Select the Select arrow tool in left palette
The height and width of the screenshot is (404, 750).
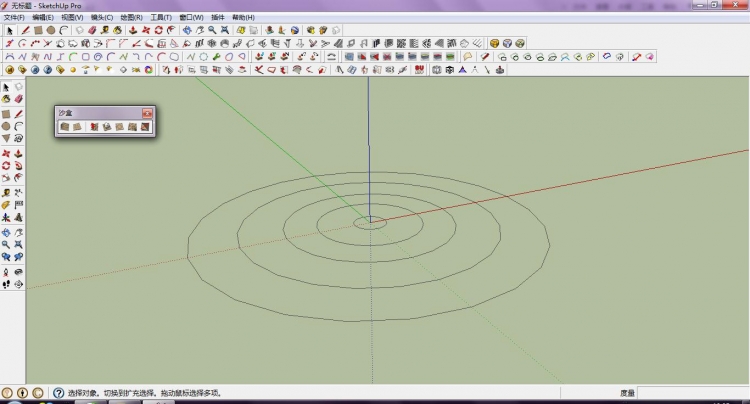[x=6, y=87]
